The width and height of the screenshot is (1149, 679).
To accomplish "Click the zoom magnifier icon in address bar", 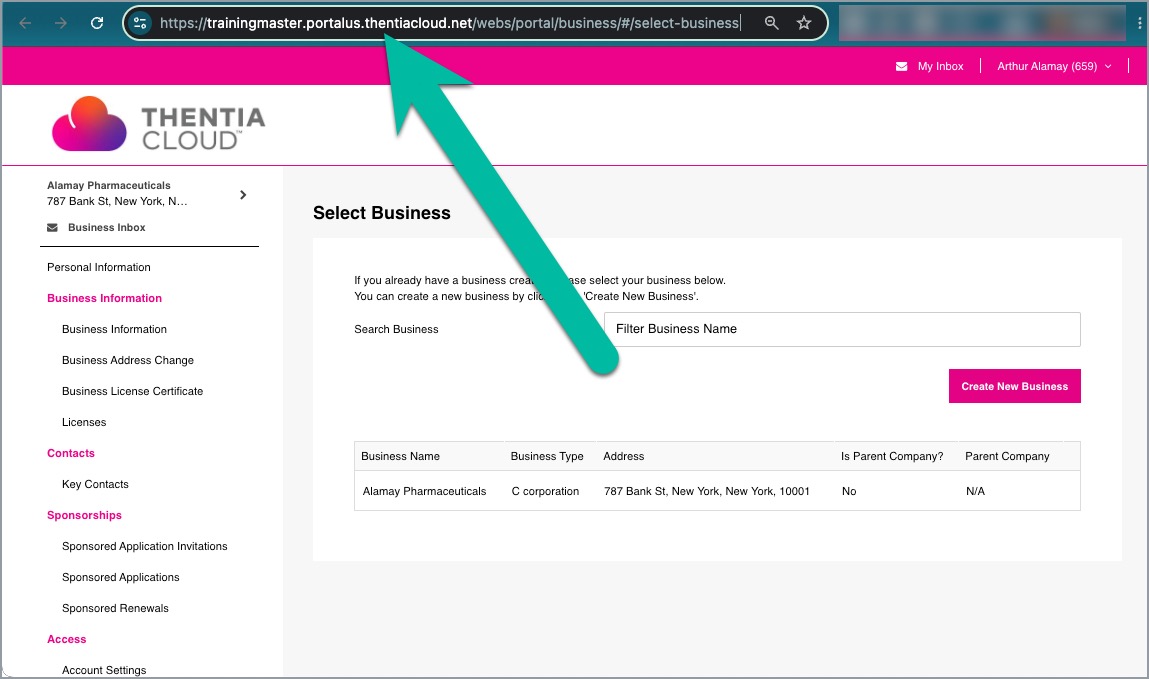I will point(771,23).
